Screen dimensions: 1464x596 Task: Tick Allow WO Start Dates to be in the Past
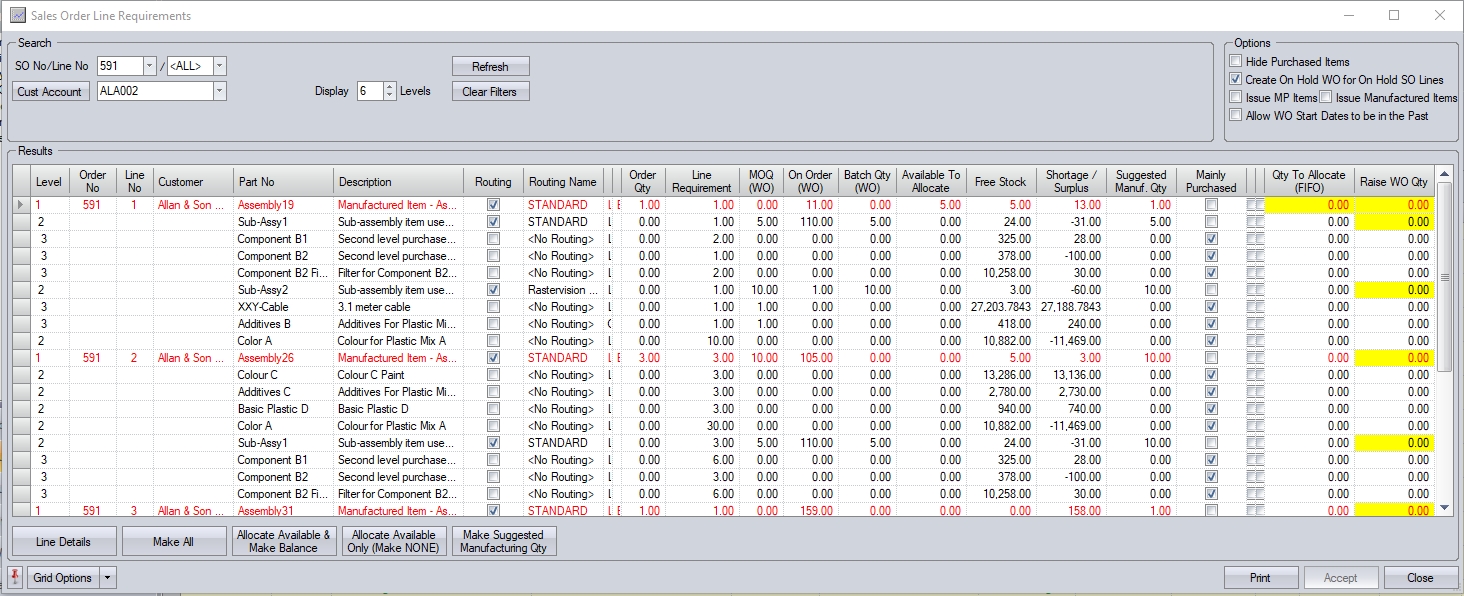(1236, 116)
